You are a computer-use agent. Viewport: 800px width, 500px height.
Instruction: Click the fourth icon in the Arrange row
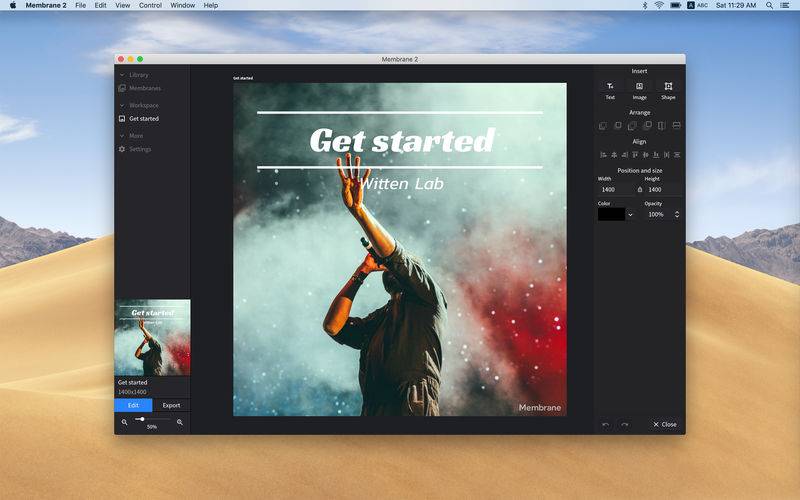coord(647,126)
